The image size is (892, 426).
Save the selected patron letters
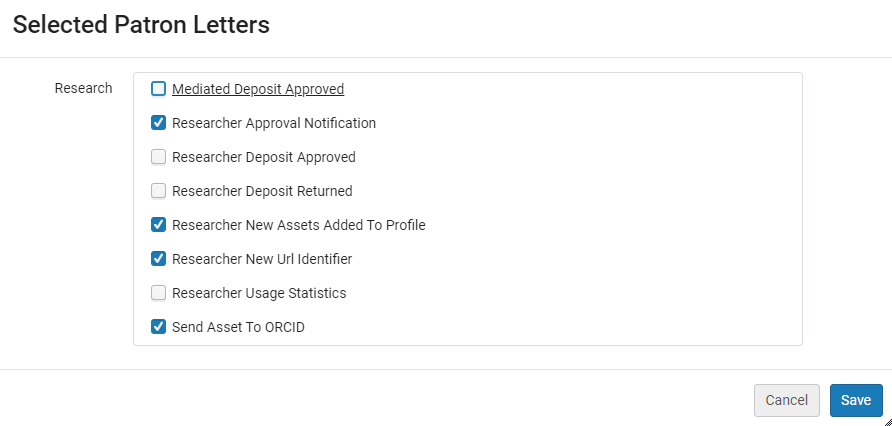coord(856,400)
